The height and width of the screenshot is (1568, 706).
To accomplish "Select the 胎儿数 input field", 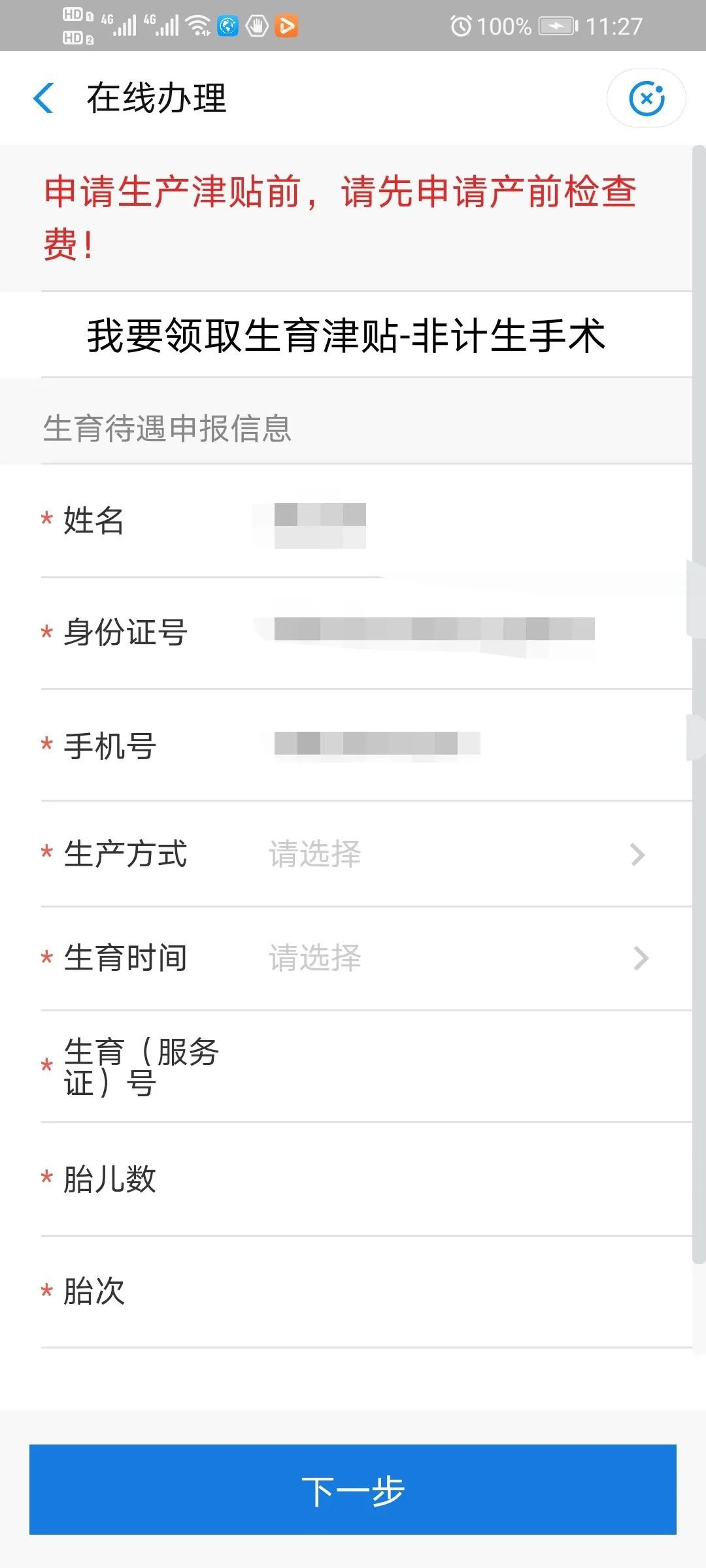I will (x=458, y=1179).
